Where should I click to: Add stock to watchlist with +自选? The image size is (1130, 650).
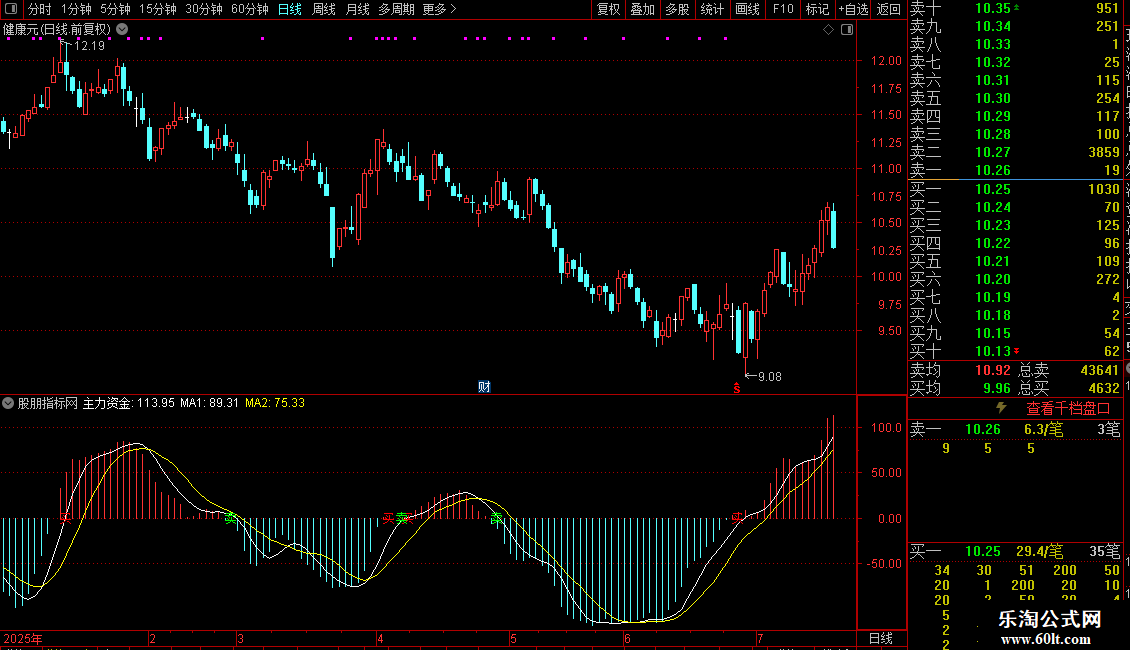pos(853,9)
